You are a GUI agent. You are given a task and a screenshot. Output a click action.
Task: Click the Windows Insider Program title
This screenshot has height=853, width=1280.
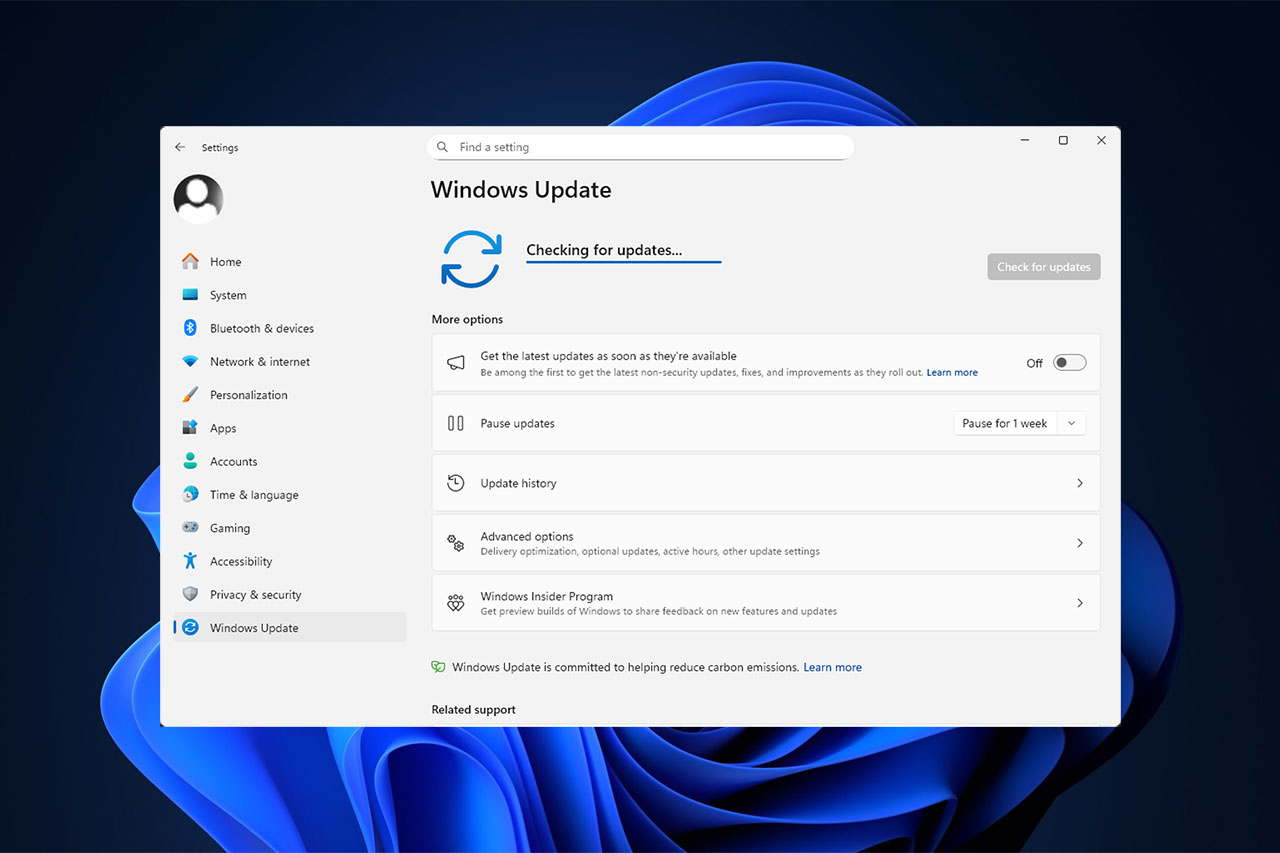click(547, 596)
